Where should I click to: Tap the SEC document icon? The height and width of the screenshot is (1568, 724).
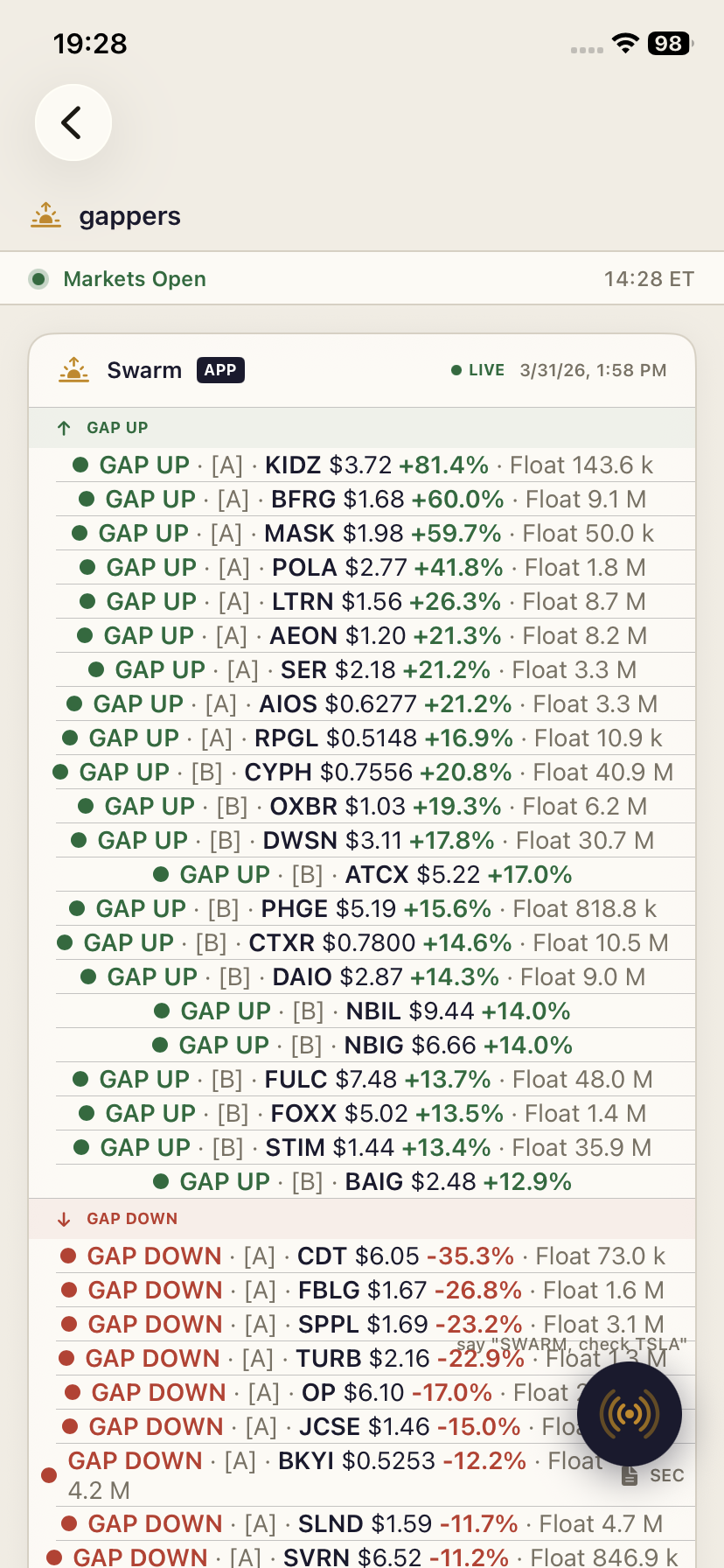point(630,1475)
